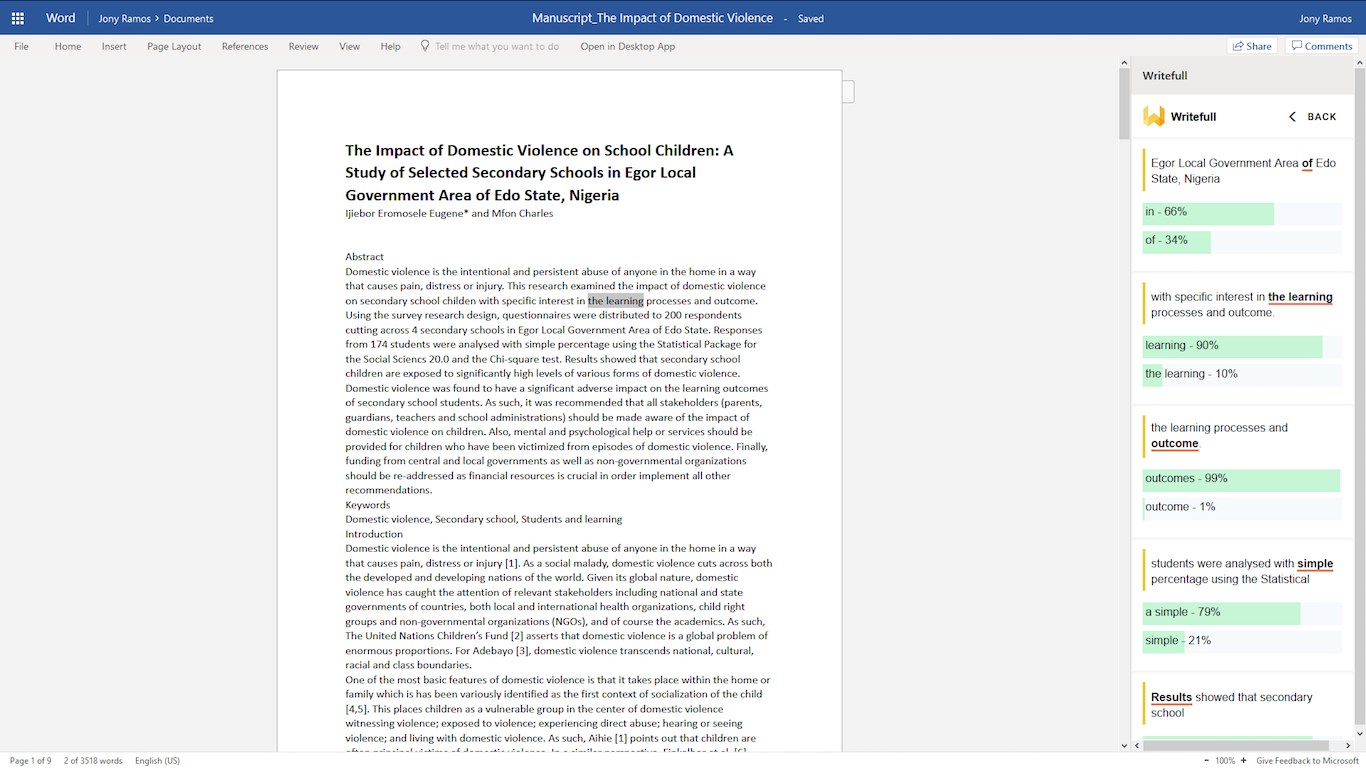
Task: Select the 'in - 66%' suggestion
Action: [1242, 213]
